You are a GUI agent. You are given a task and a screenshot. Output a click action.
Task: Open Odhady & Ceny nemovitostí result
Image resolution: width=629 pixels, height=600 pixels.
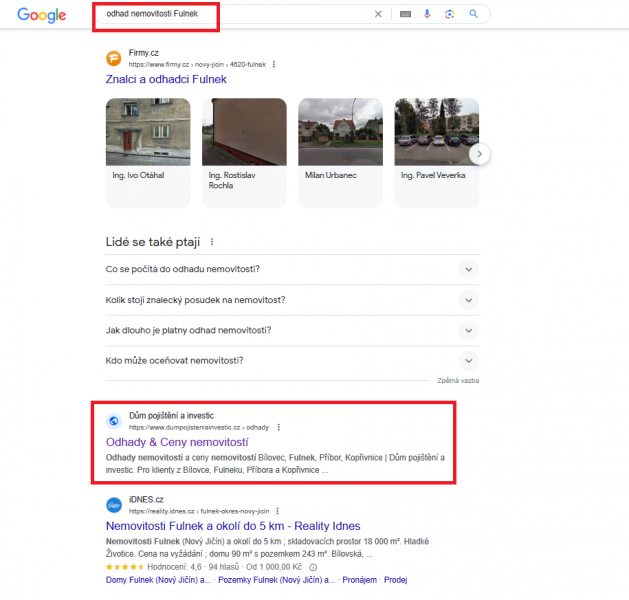tap(177, 442)
